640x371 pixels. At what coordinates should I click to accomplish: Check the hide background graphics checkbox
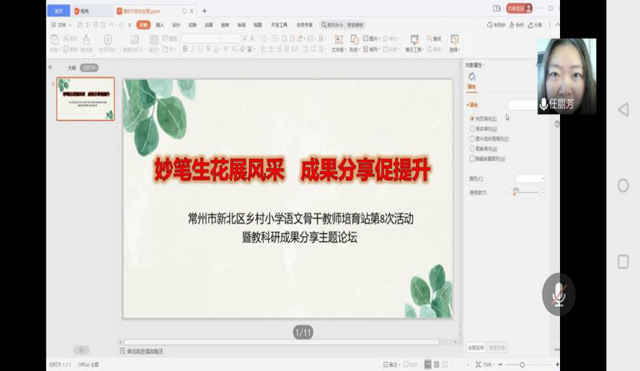472,159
